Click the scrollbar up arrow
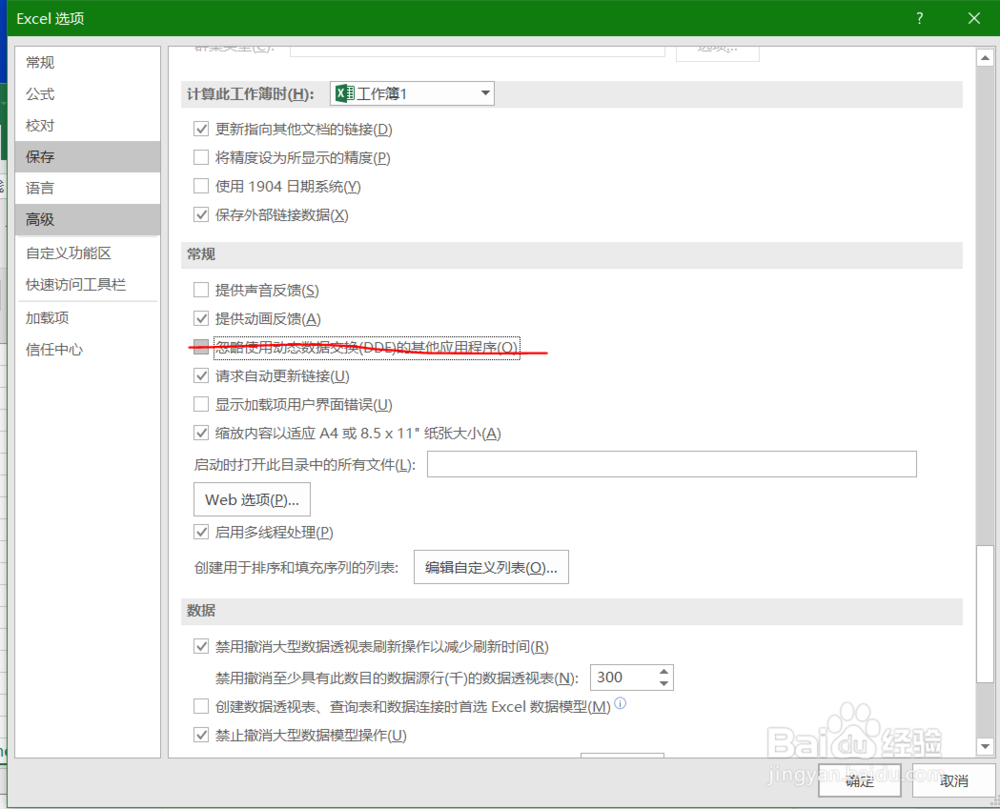The width and height of the screenshot is (1000, 809). click(x=985, y=58)
